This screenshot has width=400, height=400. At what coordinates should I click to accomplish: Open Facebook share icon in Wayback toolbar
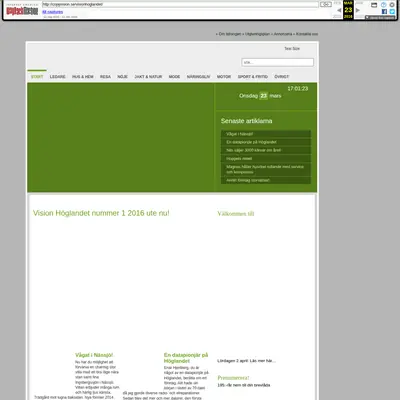tap(384, 12)
